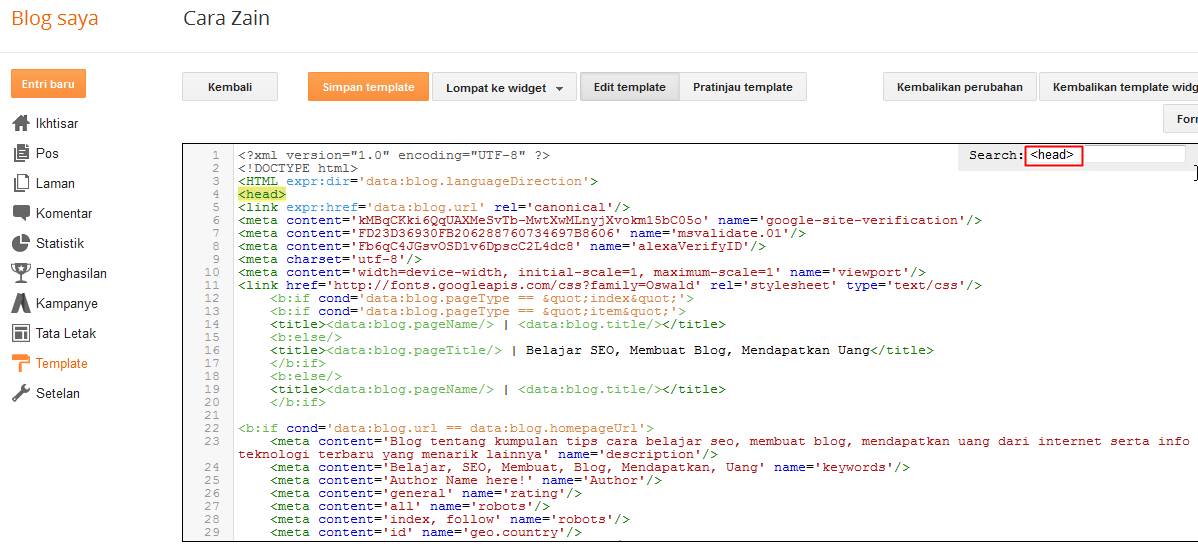Click the Laman pages icon
1198x554 pixels.
pyautogui.click(x=20, y=183)
